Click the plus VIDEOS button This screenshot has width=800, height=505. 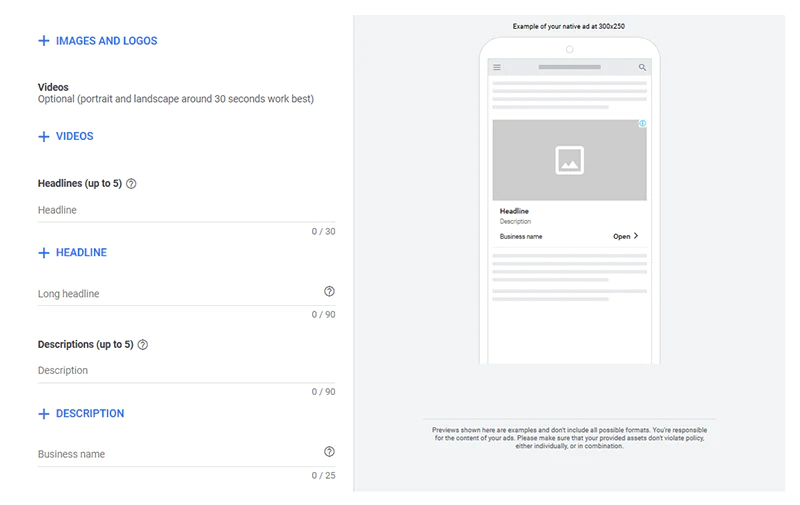66,136
